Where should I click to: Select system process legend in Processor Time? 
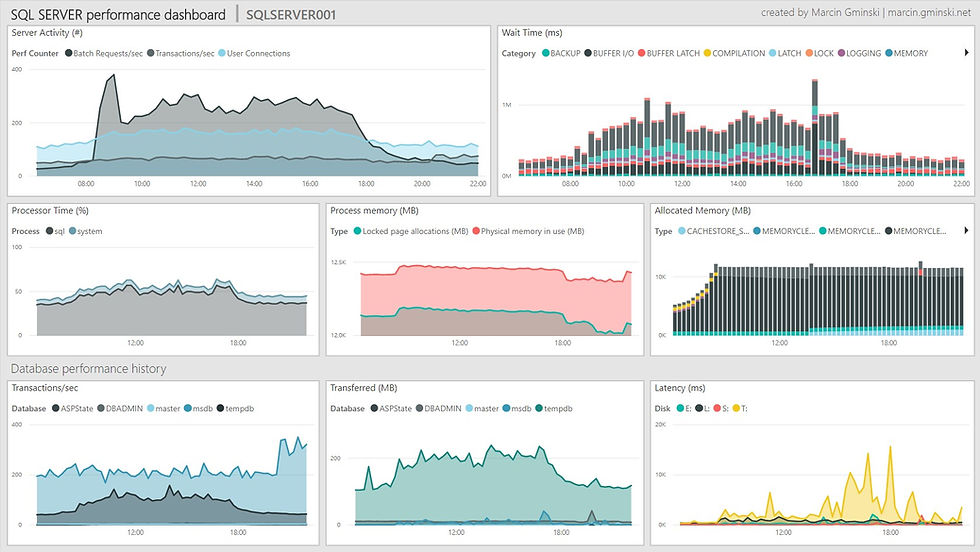pos(86,231)
